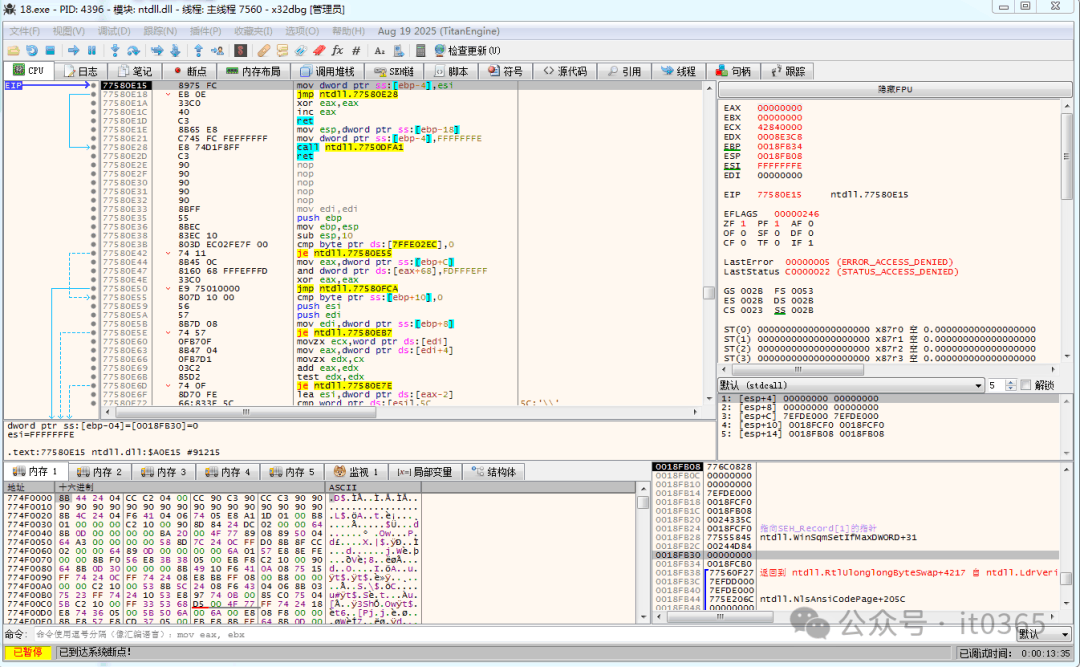Click the Step into icon
The width and height of the screenshot is (1080, 667).
[115, 50]
